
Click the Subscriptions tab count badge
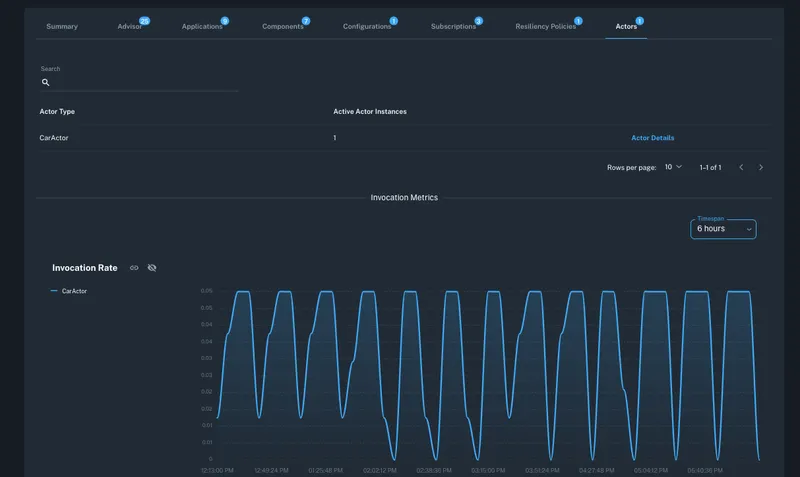pos(478,20)
